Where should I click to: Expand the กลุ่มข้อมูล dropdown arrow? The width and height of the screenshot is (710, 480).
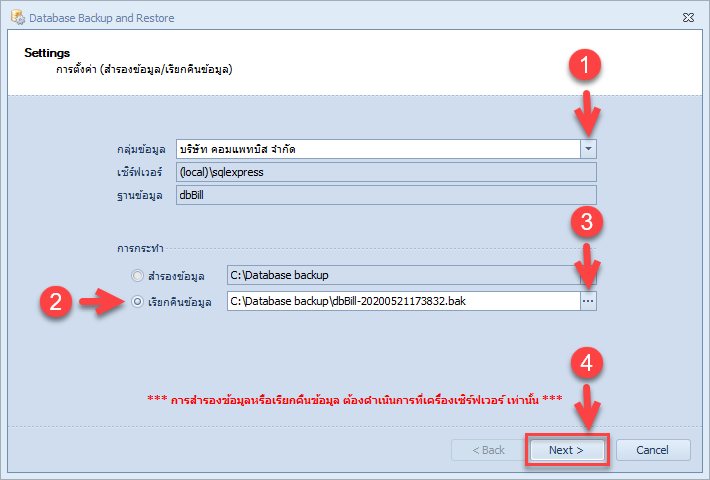[x=588, y=149]
